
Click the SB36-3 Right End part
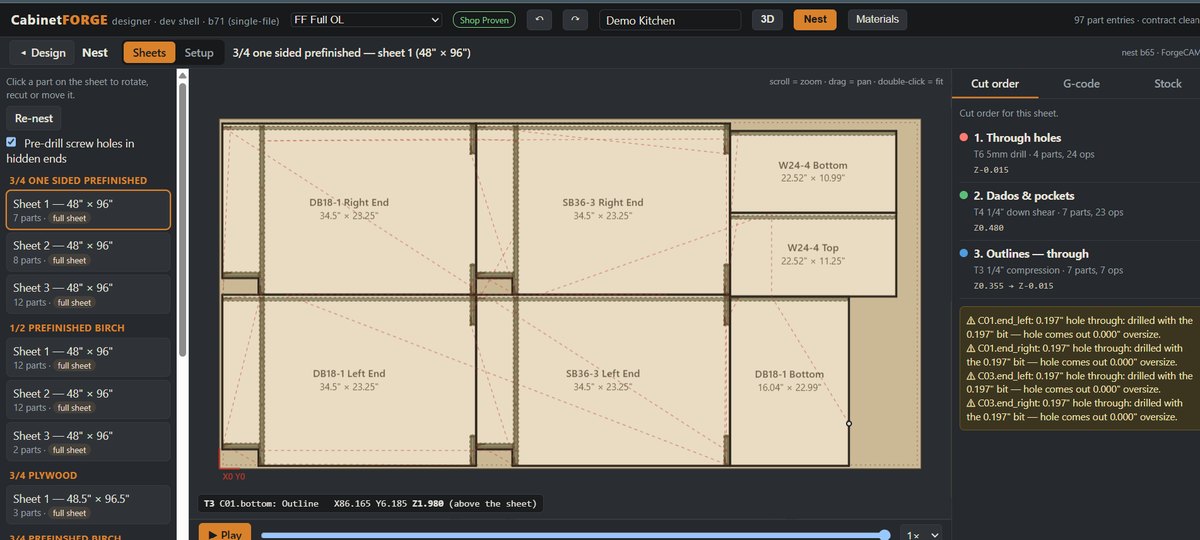tap(603, 208)
